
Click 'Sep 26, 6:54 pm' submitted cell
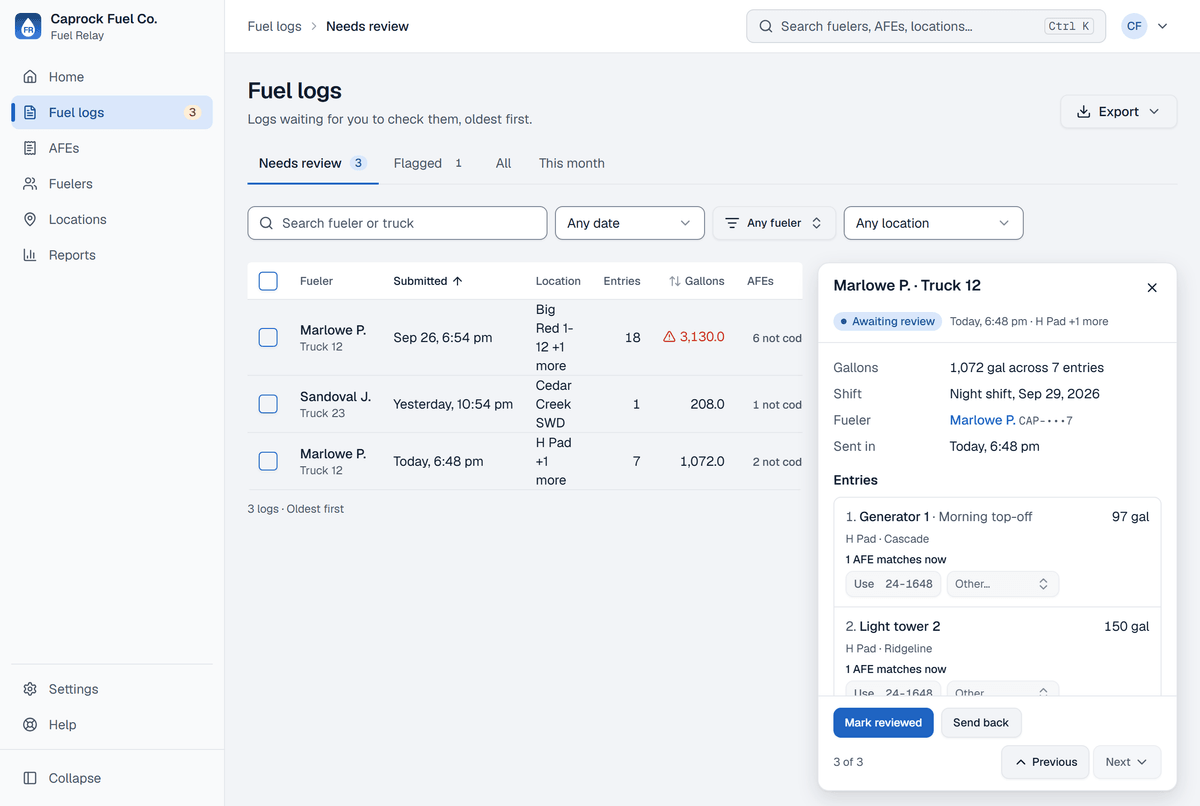443,338
